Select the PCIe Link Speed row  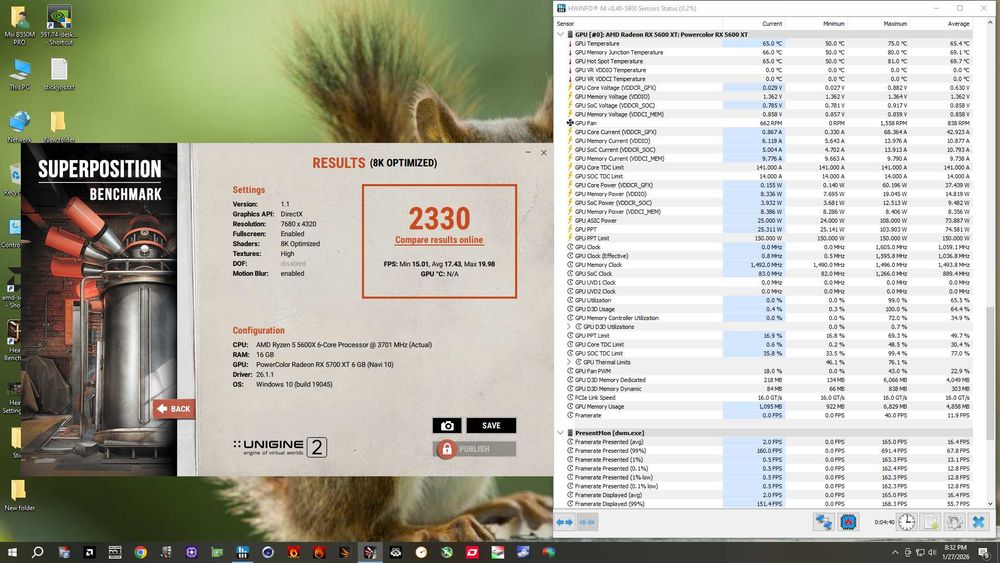(x=770, y=397)
